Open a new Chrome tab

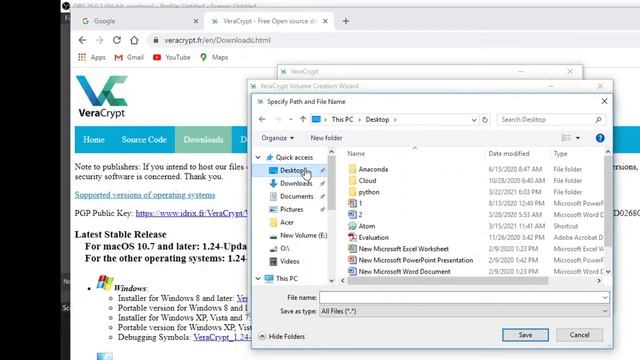click(346, 21)
